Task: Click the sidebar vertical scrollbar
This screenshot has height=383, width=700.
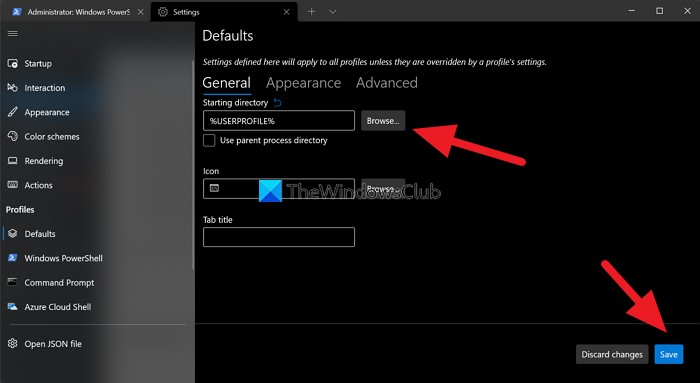Action: point(193,165)
